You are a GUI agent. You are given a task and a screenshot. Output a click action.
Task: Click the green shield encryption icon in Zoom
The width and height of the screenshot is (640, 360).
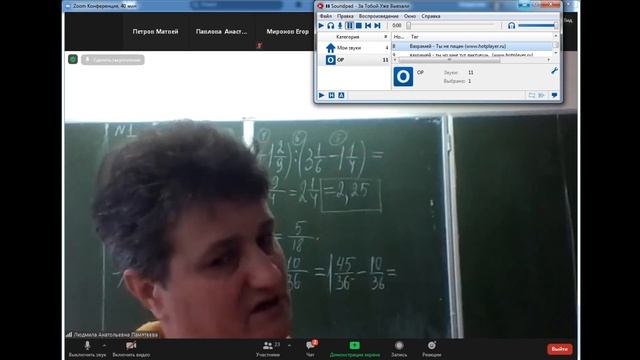(x=73, y=60)
